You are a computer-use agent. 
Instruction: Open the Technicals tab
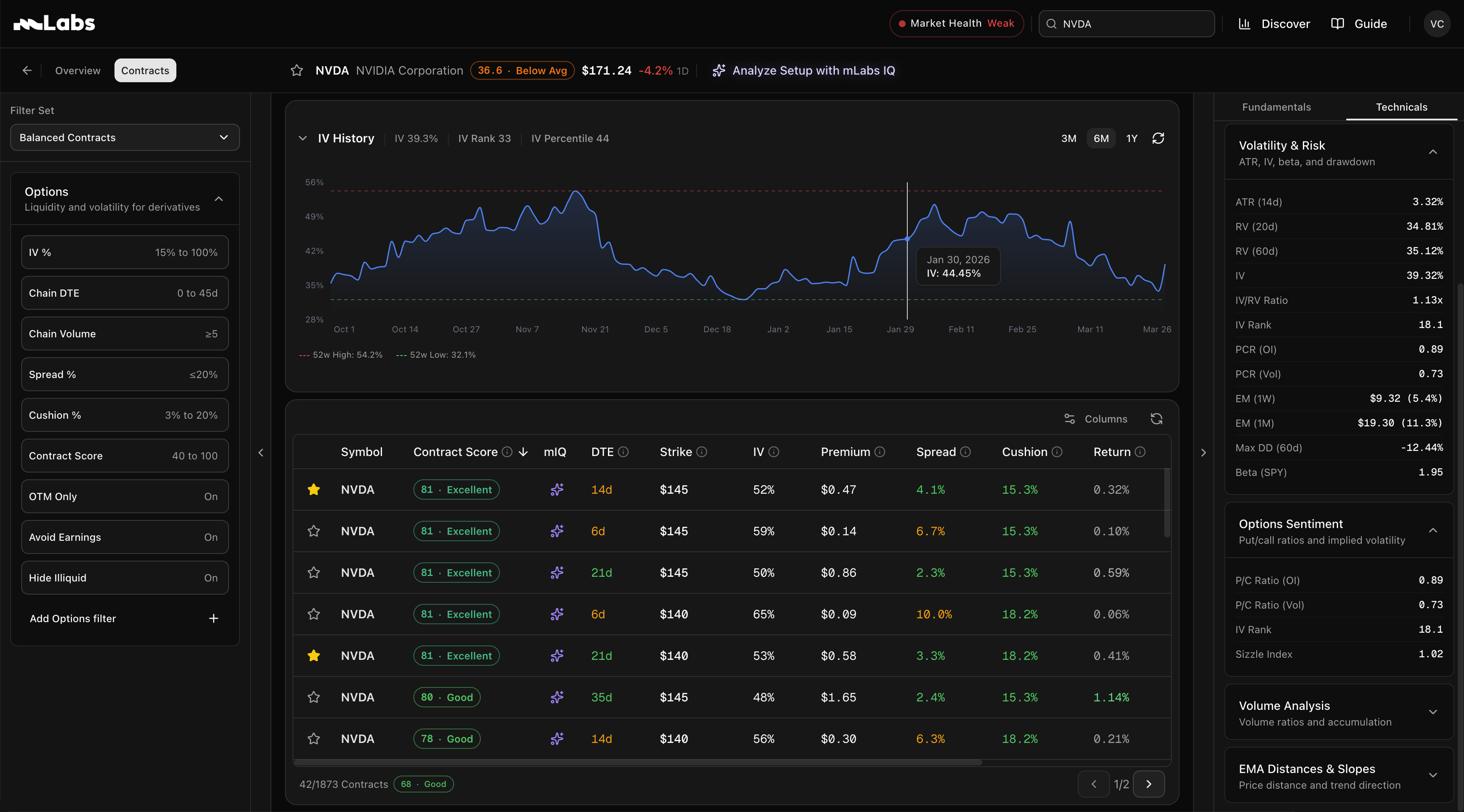[x=1402, y=107]
